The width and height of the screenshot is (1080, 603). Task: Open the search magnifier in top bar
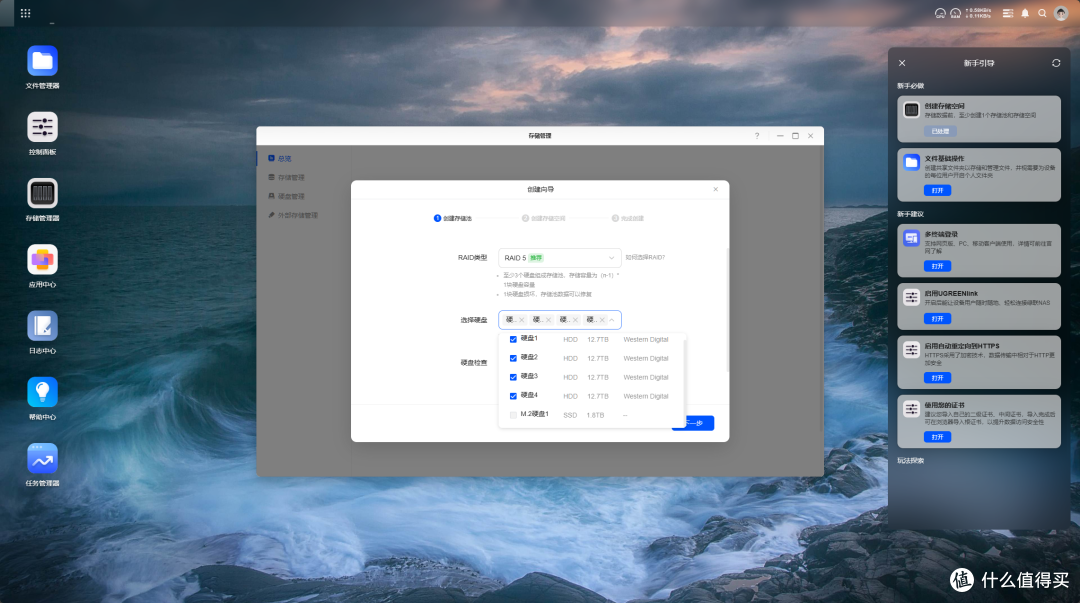pyautogui.click(x=1042, y=13)
